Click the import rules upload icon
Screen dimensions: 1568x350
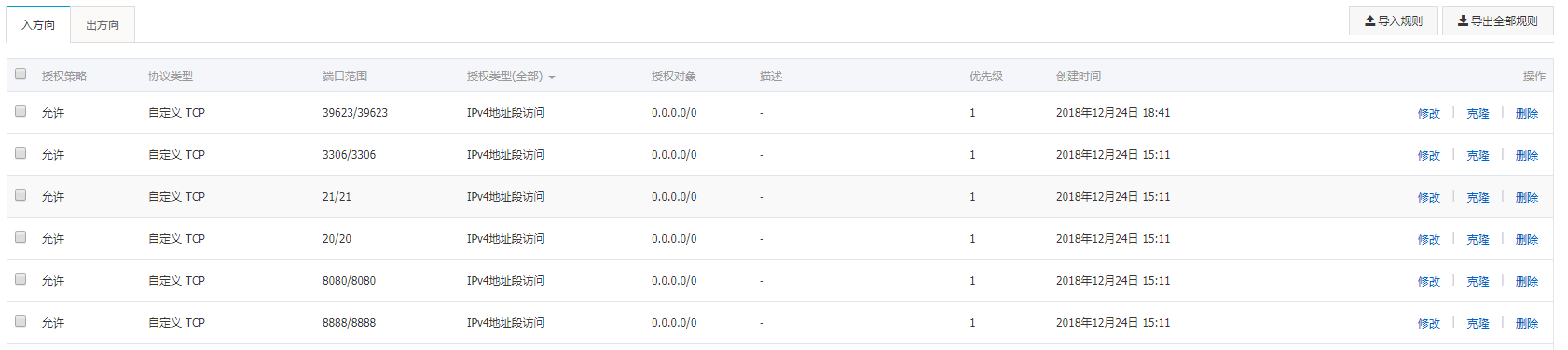[1370, 21]
